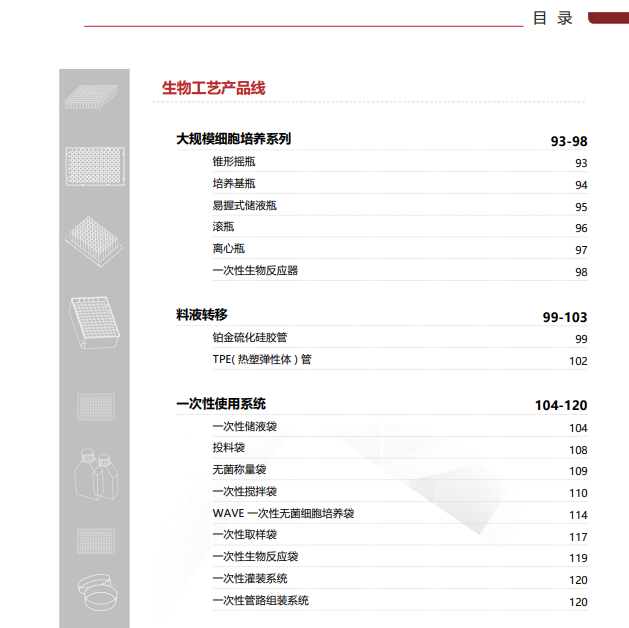Click the 生物工艺产品线 red title
The height and width of the screenshot is (628, 629).
213,88
